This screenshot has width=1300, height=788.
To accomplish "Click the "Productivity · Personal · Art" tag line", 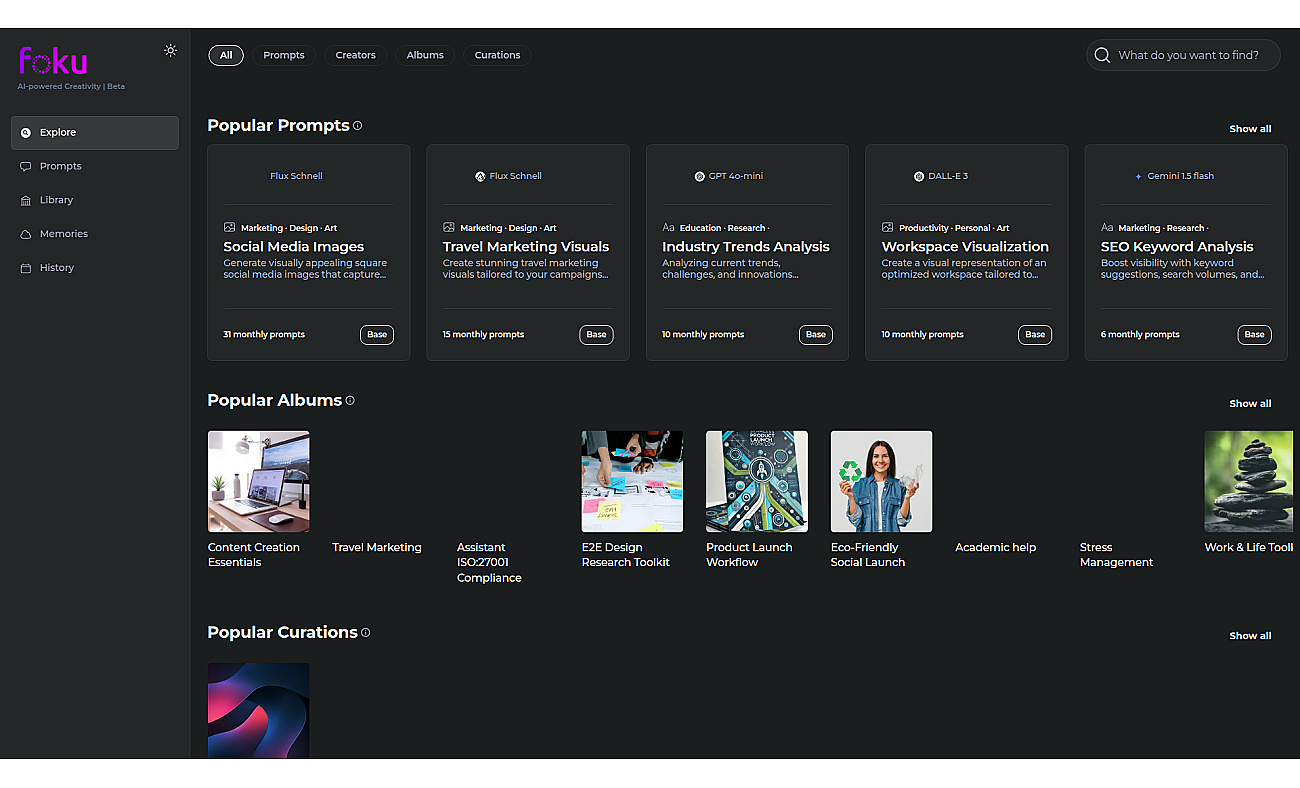I will coord(954,228).
